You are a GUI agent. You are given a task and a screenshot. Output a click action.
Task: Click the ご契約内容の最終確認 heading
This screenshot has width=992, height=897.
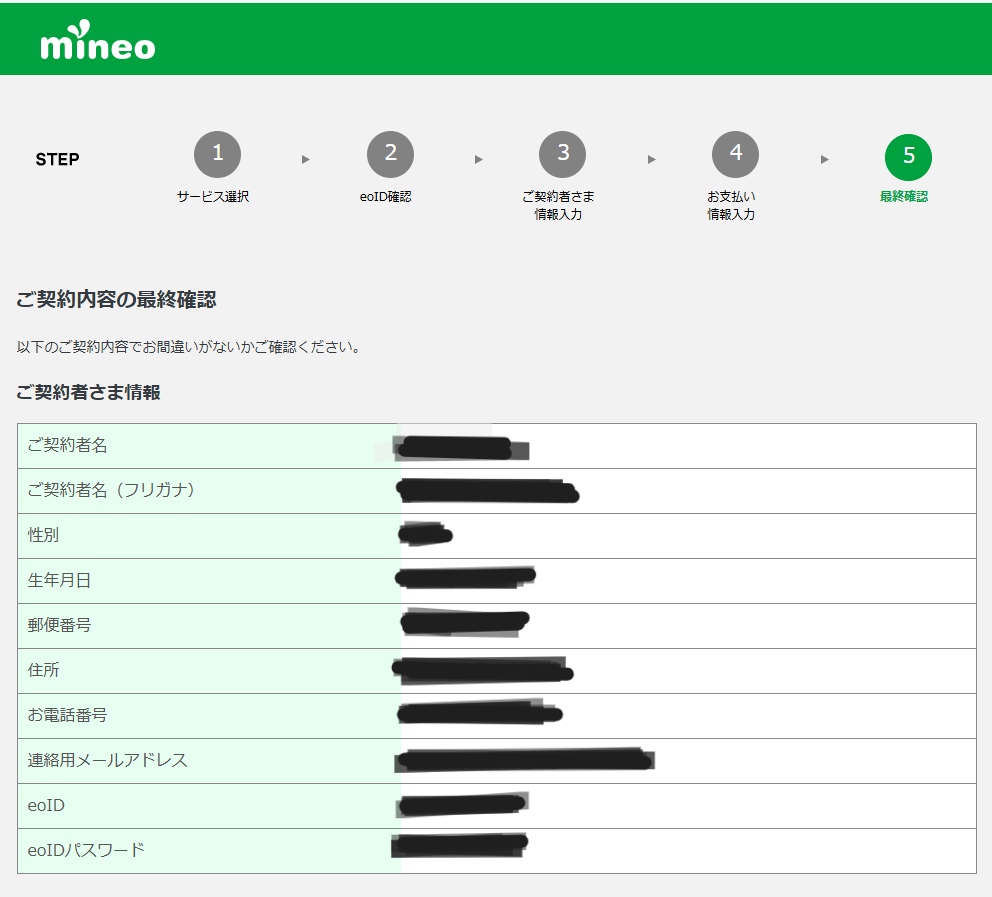(x=116, y=299)
